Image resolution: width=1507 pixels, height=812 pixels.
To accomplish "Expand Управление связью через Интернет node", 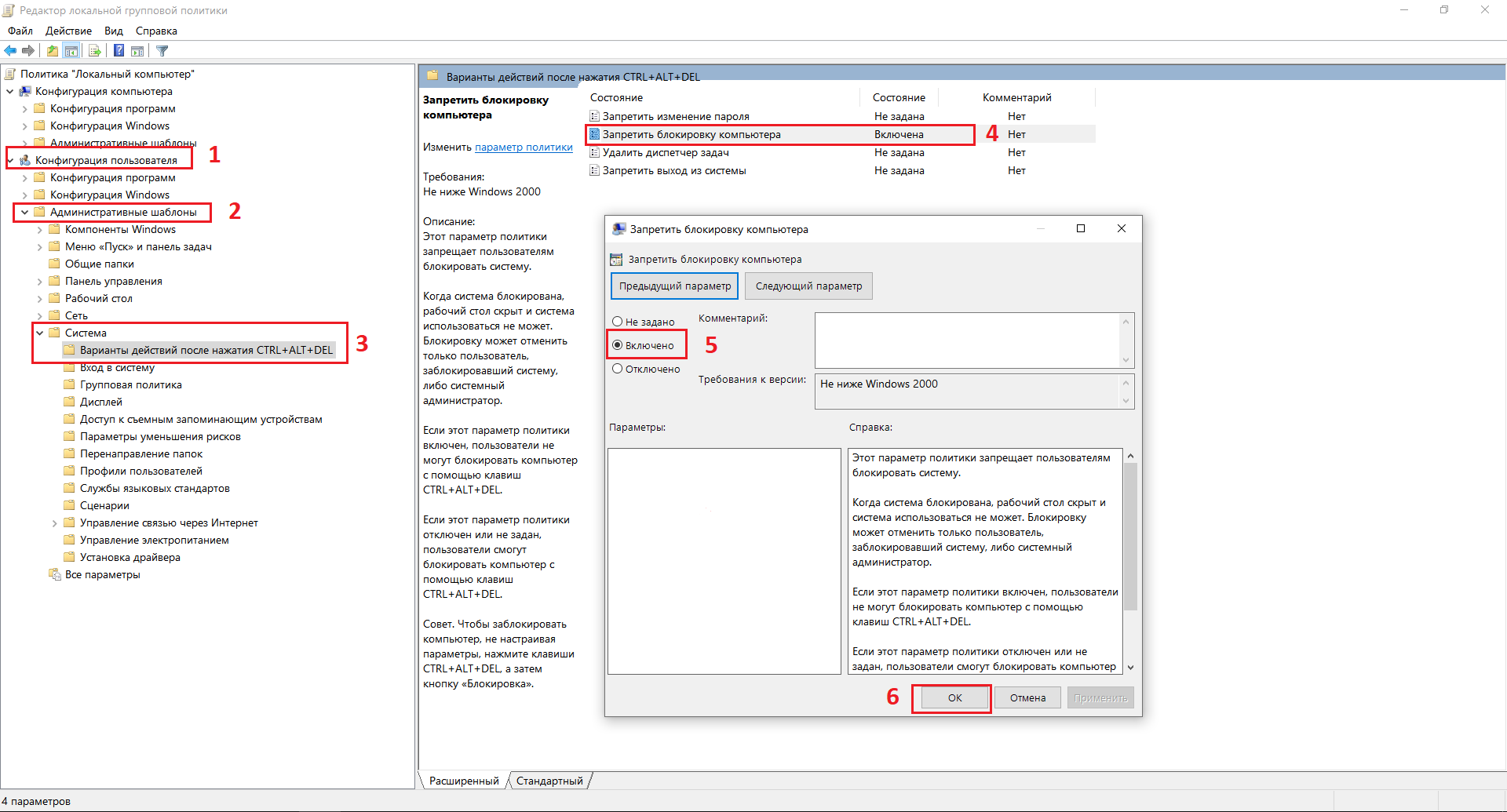I will 55,523.
